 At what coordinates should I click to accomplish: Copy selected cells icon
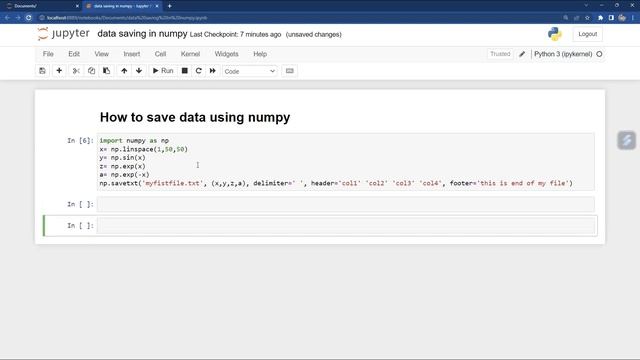91,71
